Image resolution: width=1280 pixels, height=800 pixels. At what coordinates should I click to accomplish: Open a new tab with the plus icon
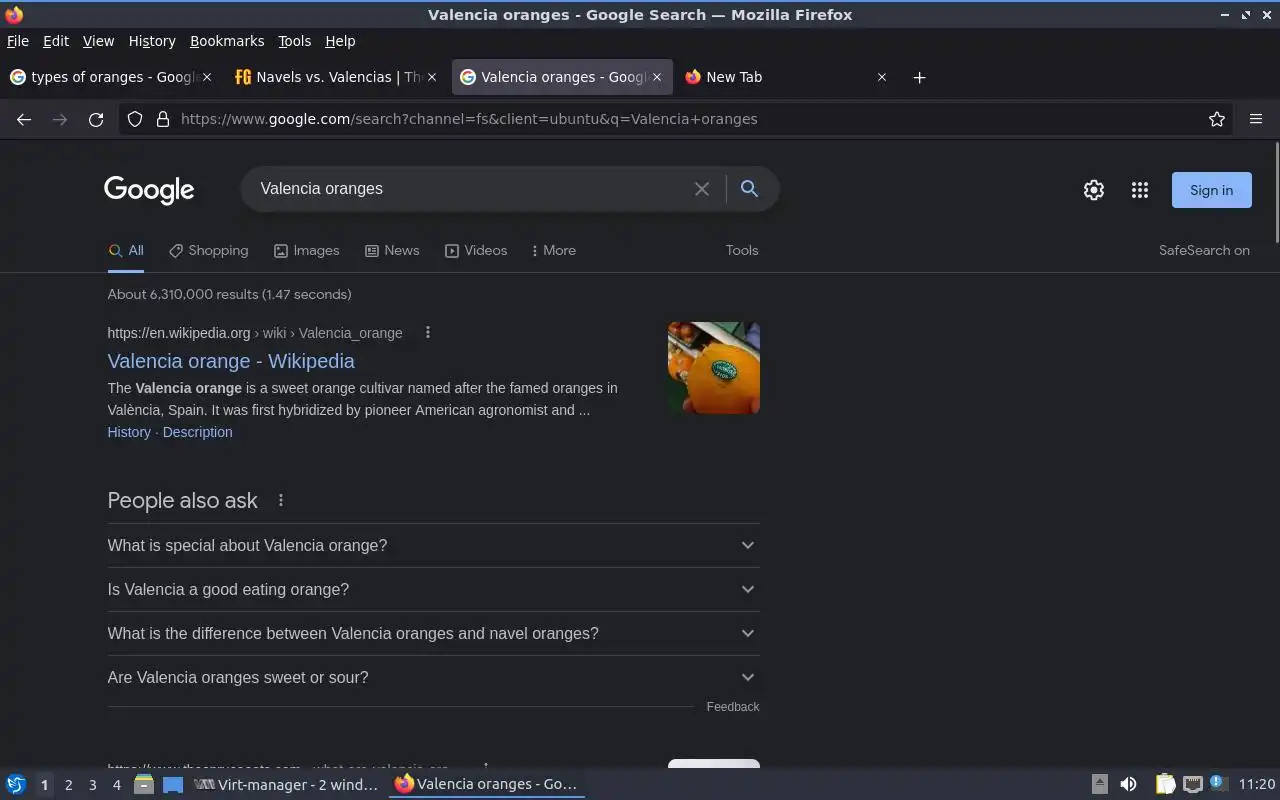click(919, 77)
